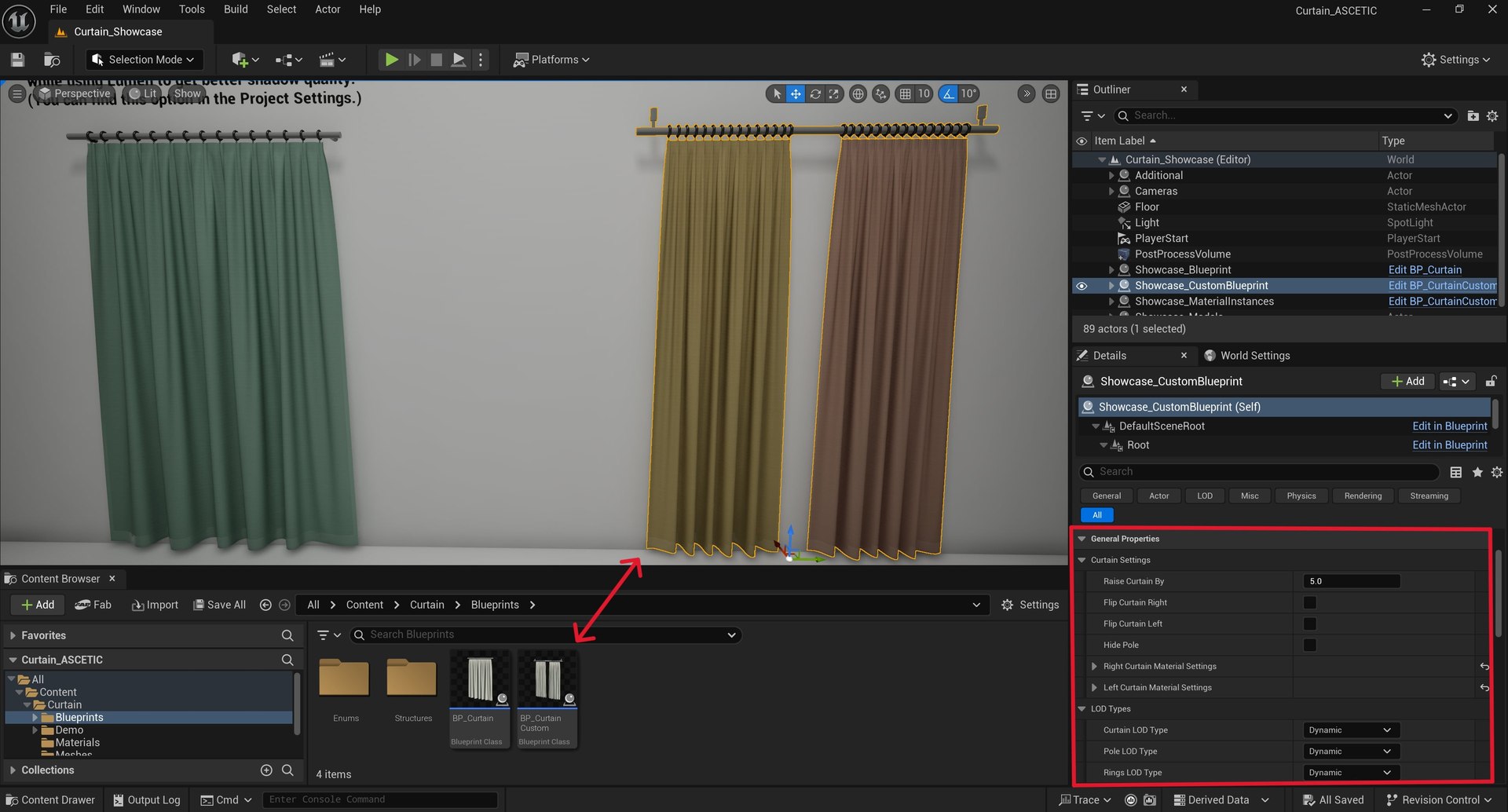This screenshot has height=812, width=1508.
Task: Add a new folder in Outliner
Action: coord(1473,115)
